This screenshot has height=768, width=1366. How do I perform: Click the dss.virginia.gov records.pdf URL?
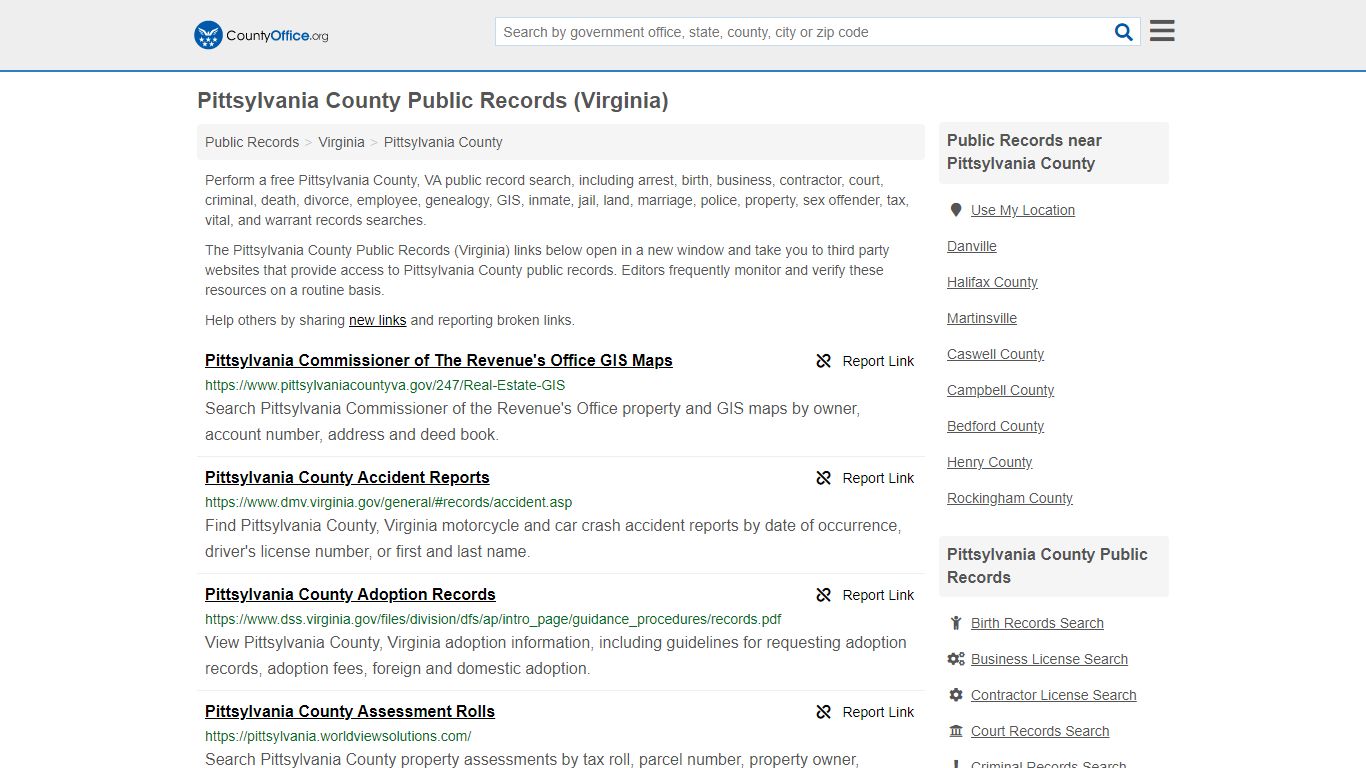tap(493, 619)
